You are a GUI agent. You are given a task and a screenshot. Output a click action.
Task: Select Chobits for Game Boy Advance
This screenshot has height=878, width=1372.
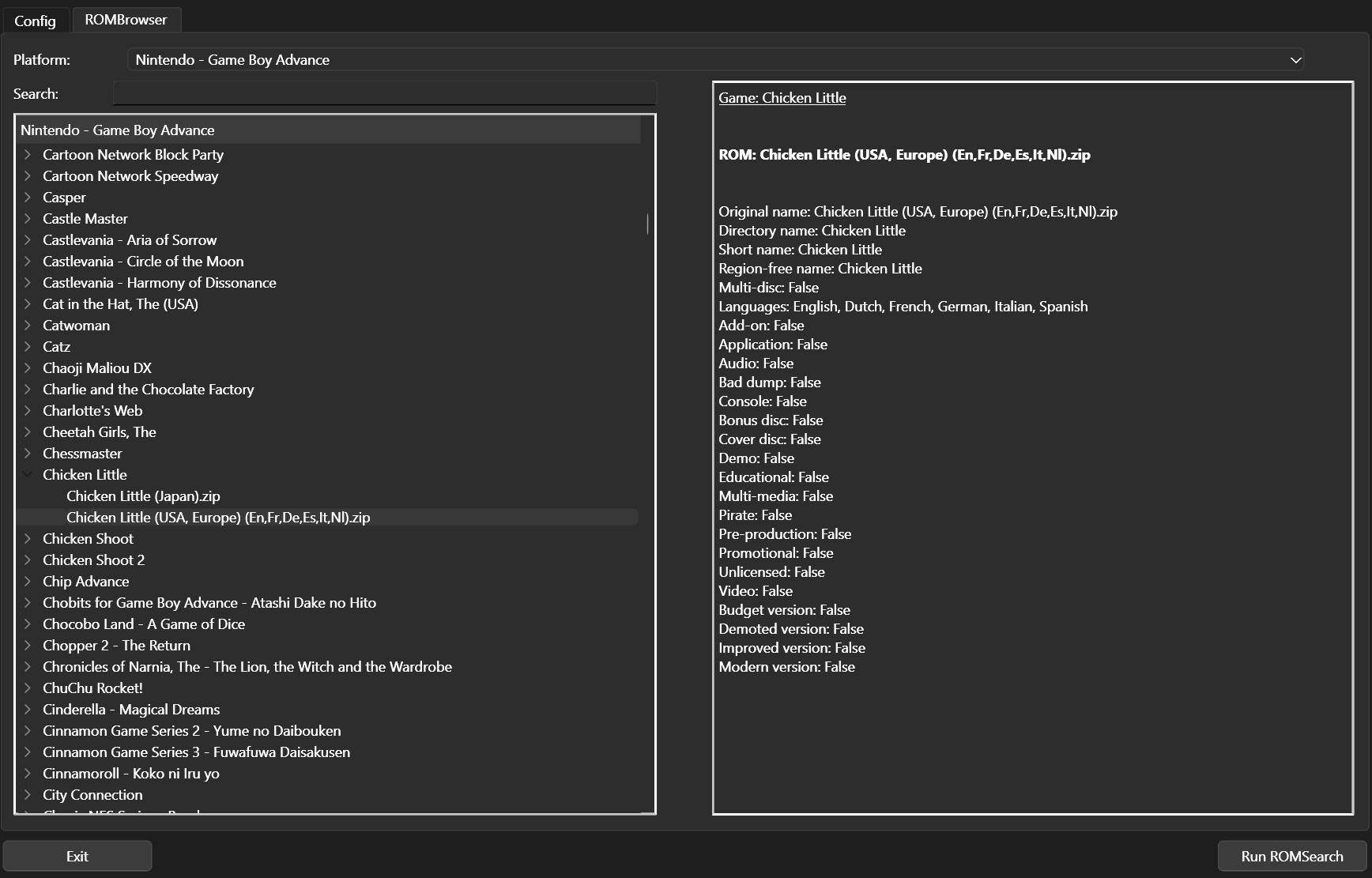click(x=209, y=603)
